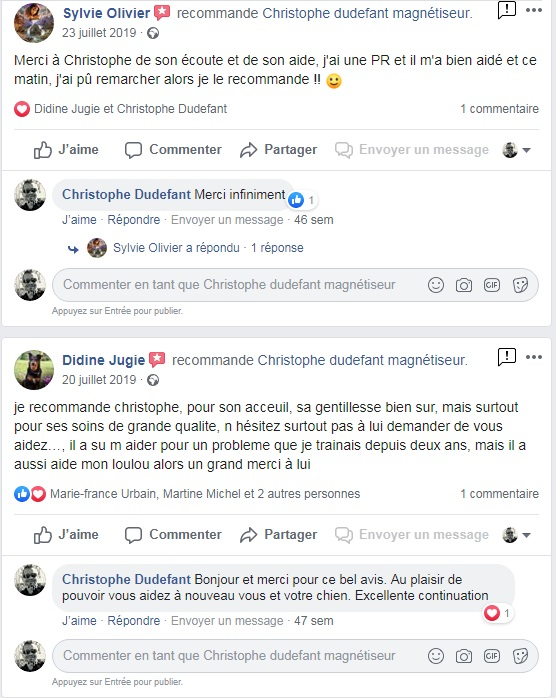Screen dimensions: 556x698
Task: Expand identity selector dropdown on Didine's post
Action: pos(516,535)
